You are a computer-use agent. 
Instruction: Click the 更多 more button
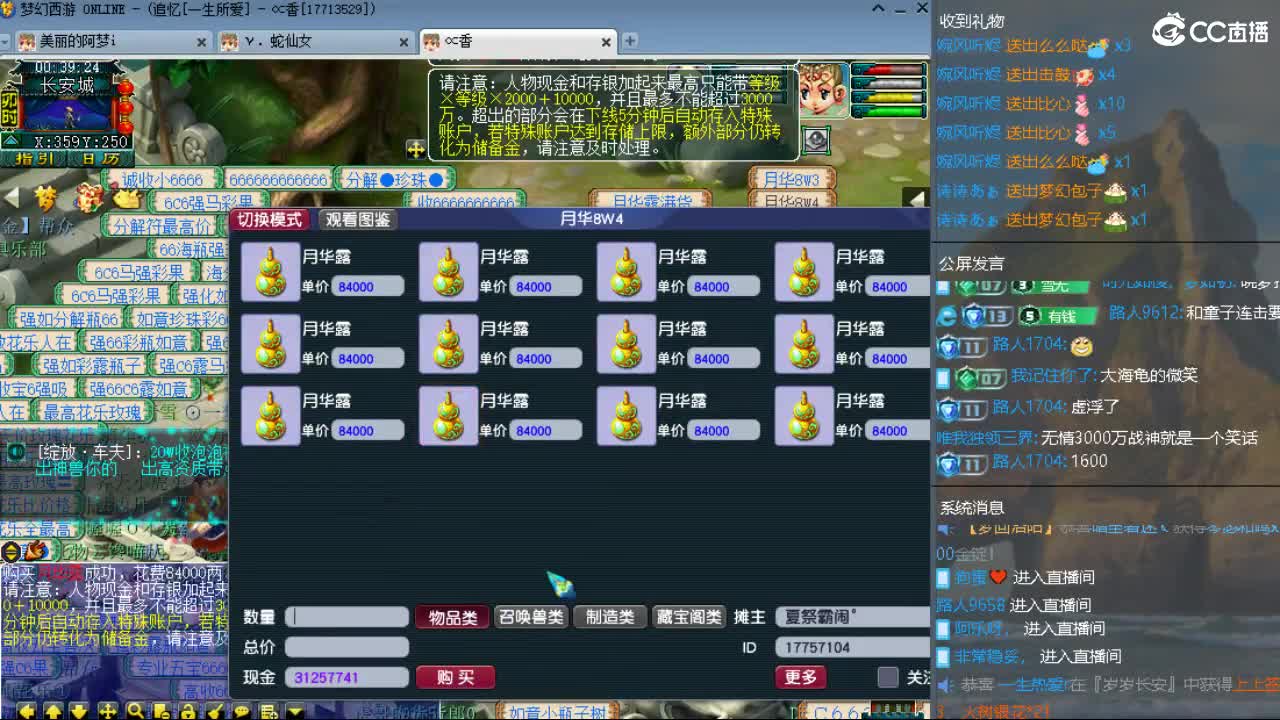point(800,677)
